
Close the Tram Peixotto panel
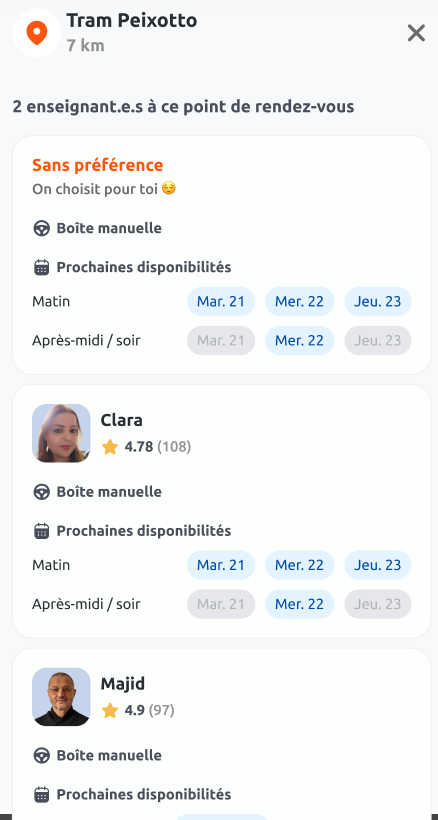point(416,33)
